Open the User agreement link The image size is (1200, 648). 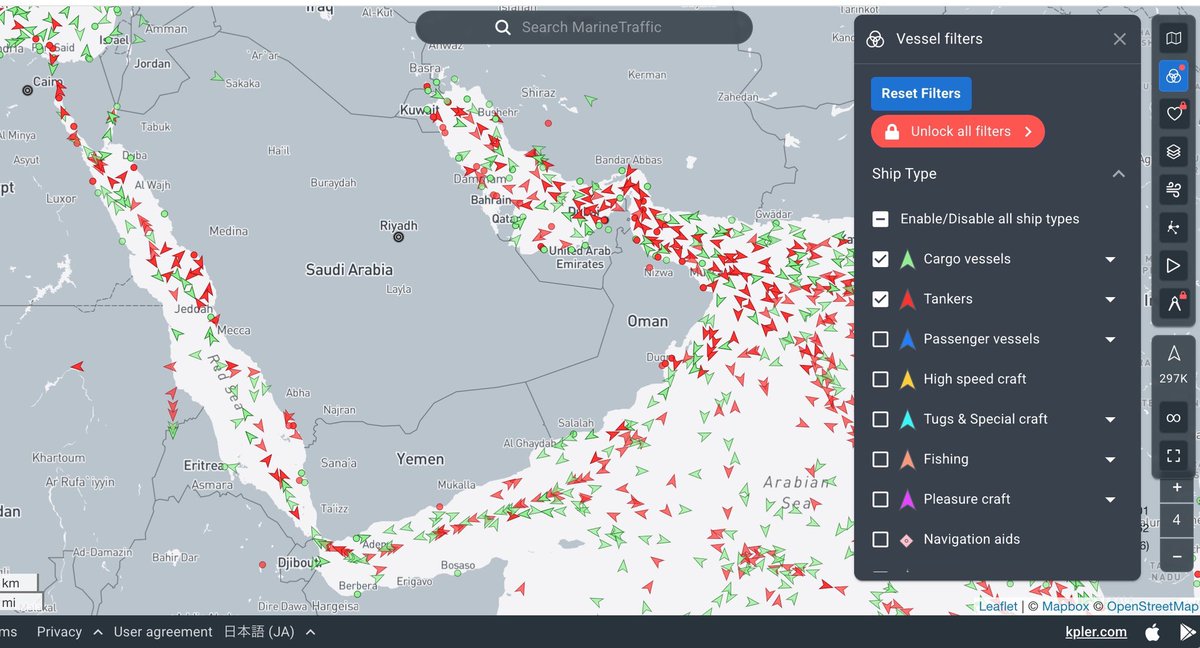(163, 632)
